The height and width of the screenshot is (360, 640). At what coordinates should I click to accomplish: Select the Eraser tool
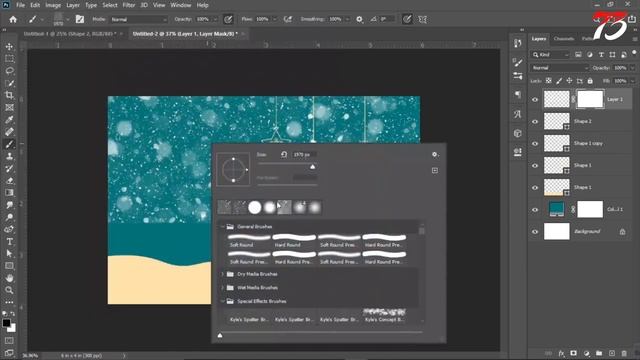[9, 180]
